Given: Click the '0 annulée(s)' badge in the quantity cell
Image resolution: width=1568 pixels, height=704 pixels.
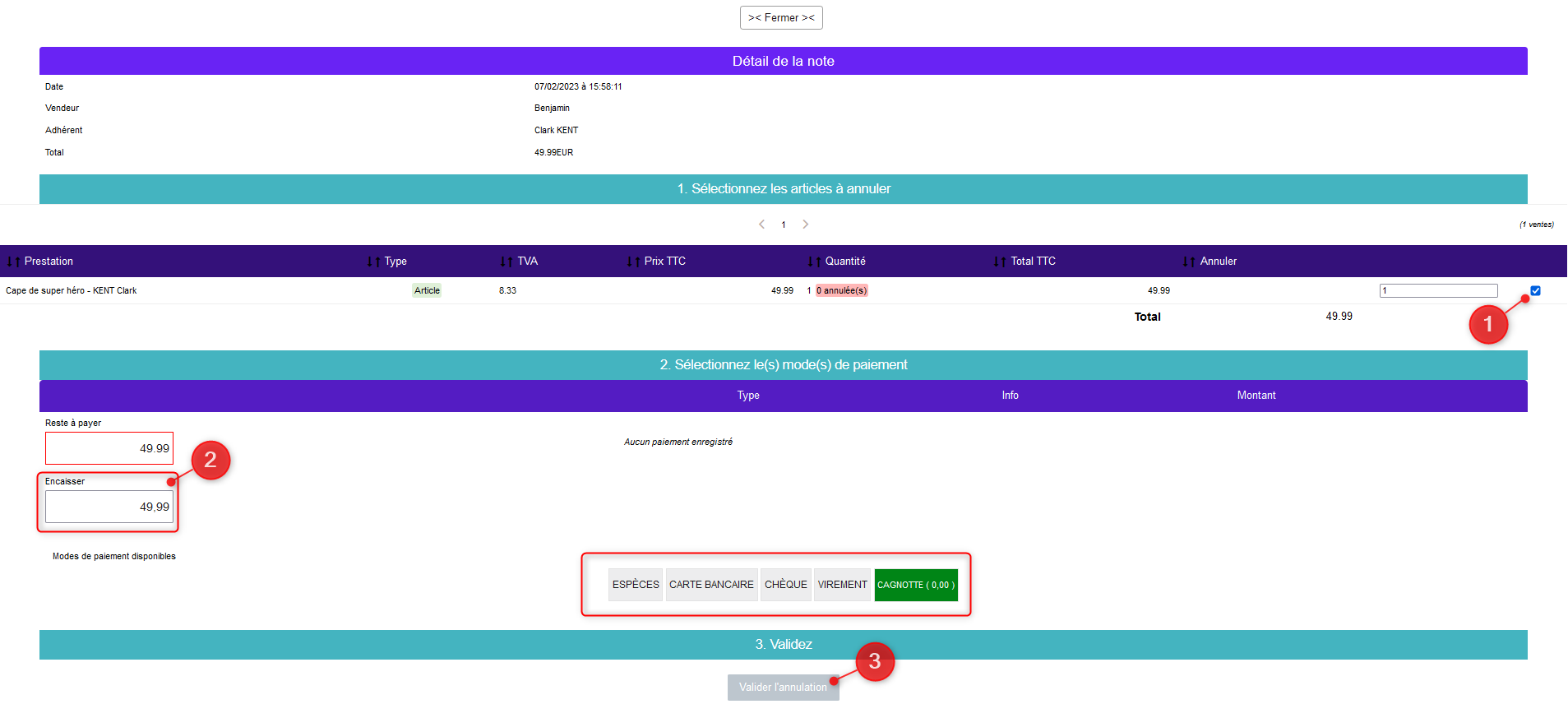Looking at the screenshot, I should click(x=841, y=290).
